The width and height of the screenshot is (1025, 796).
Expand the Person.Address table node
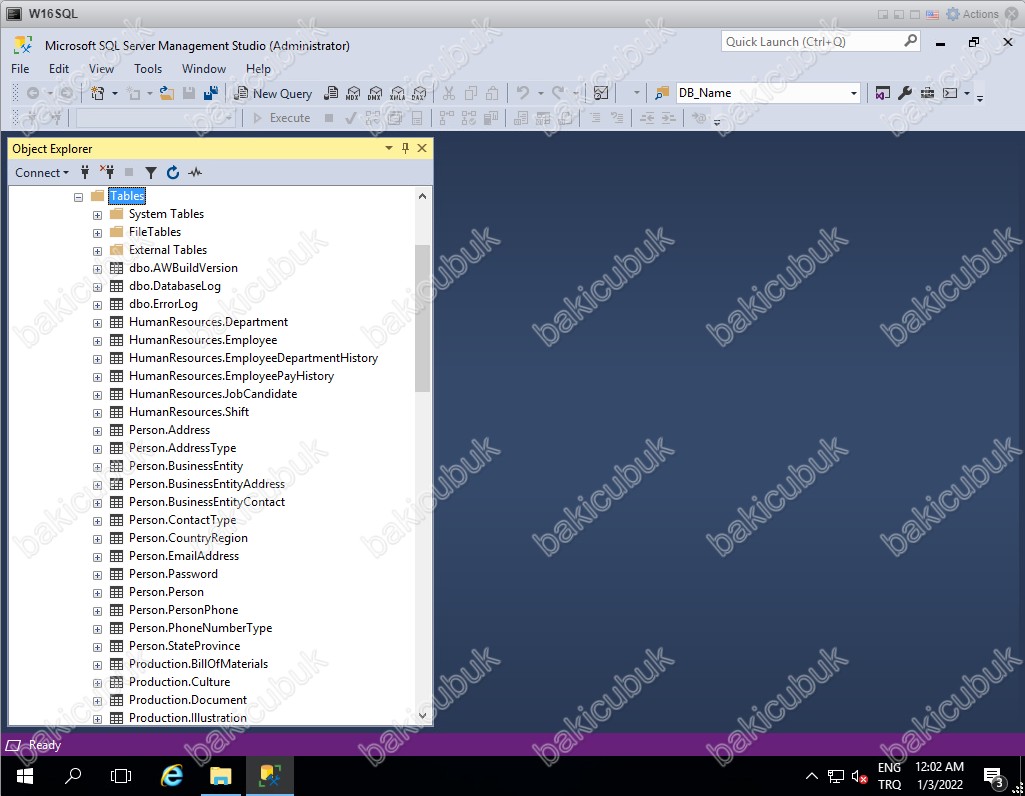(x=97, y=431)
